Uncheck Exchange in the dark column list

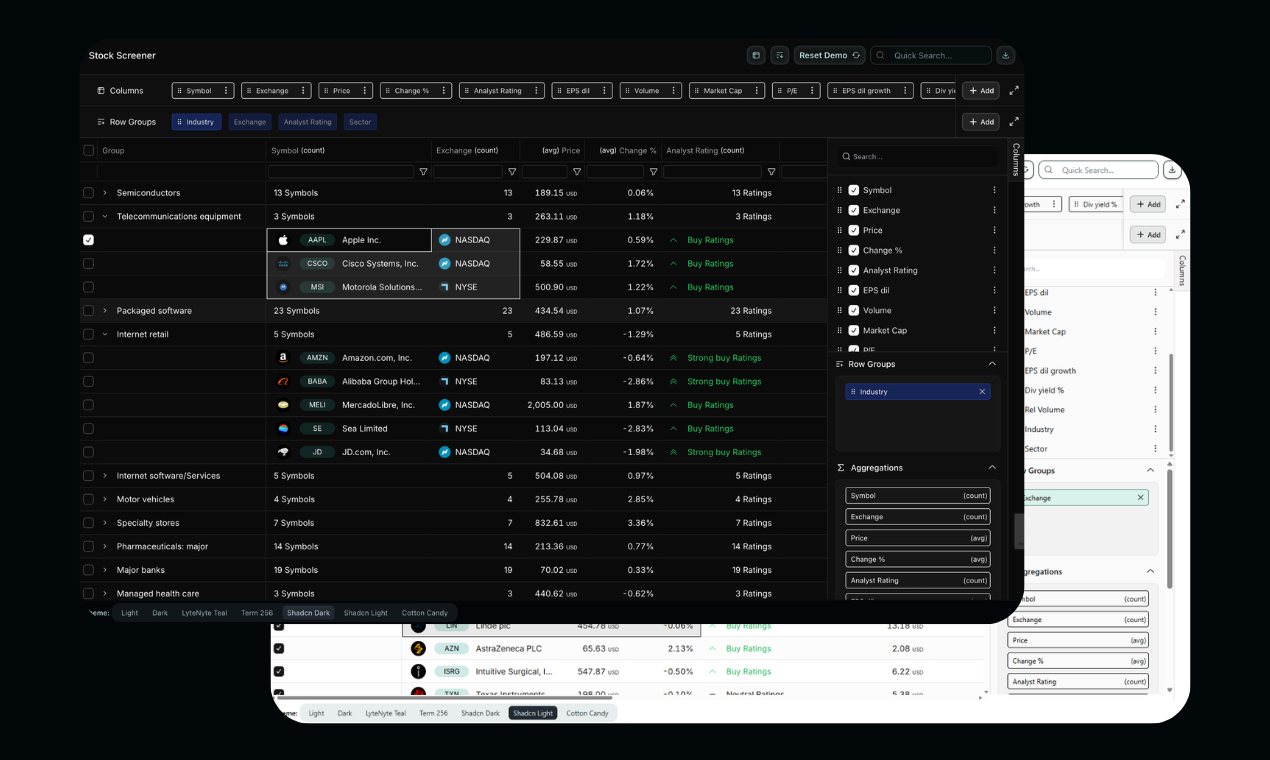(x=854, y=210)
